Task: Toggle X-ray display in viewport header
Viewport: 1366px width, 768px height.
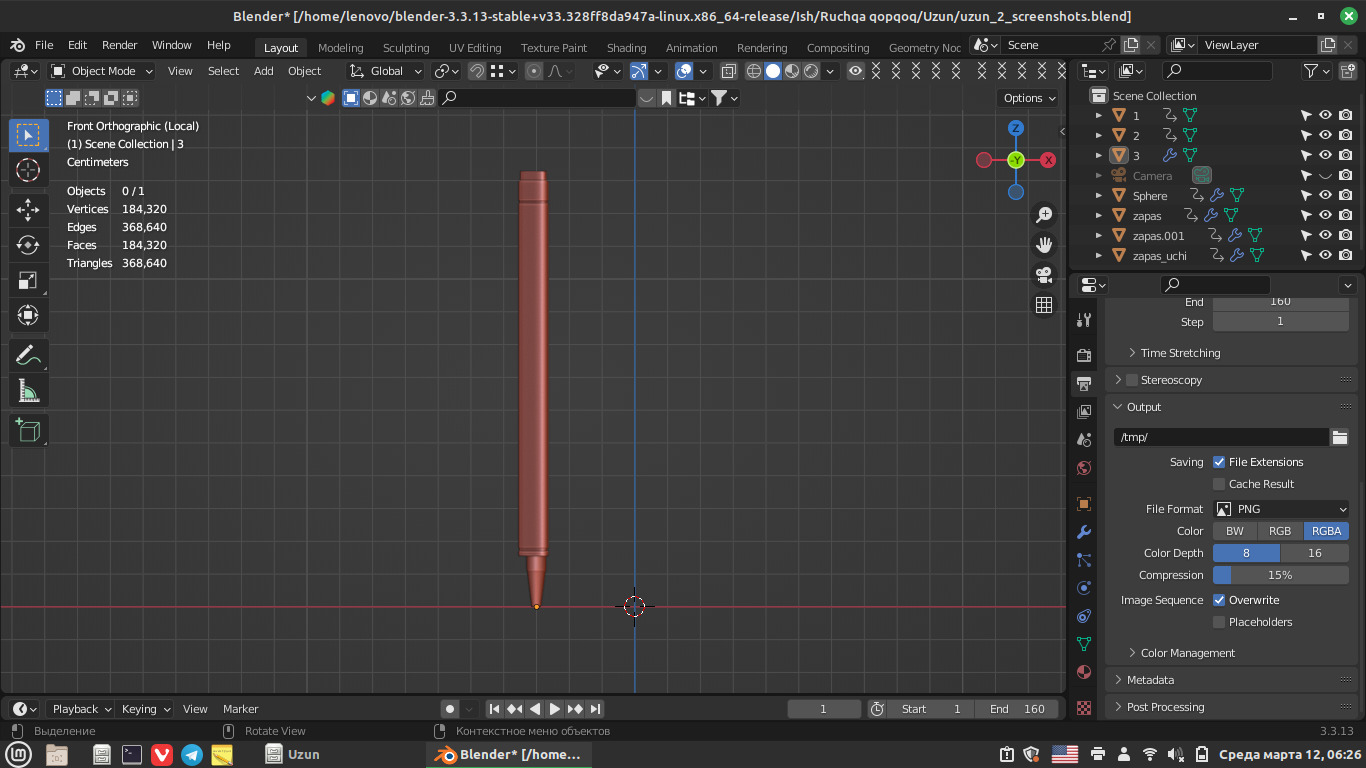Action: pyautogui.click(x=729, y=71)
